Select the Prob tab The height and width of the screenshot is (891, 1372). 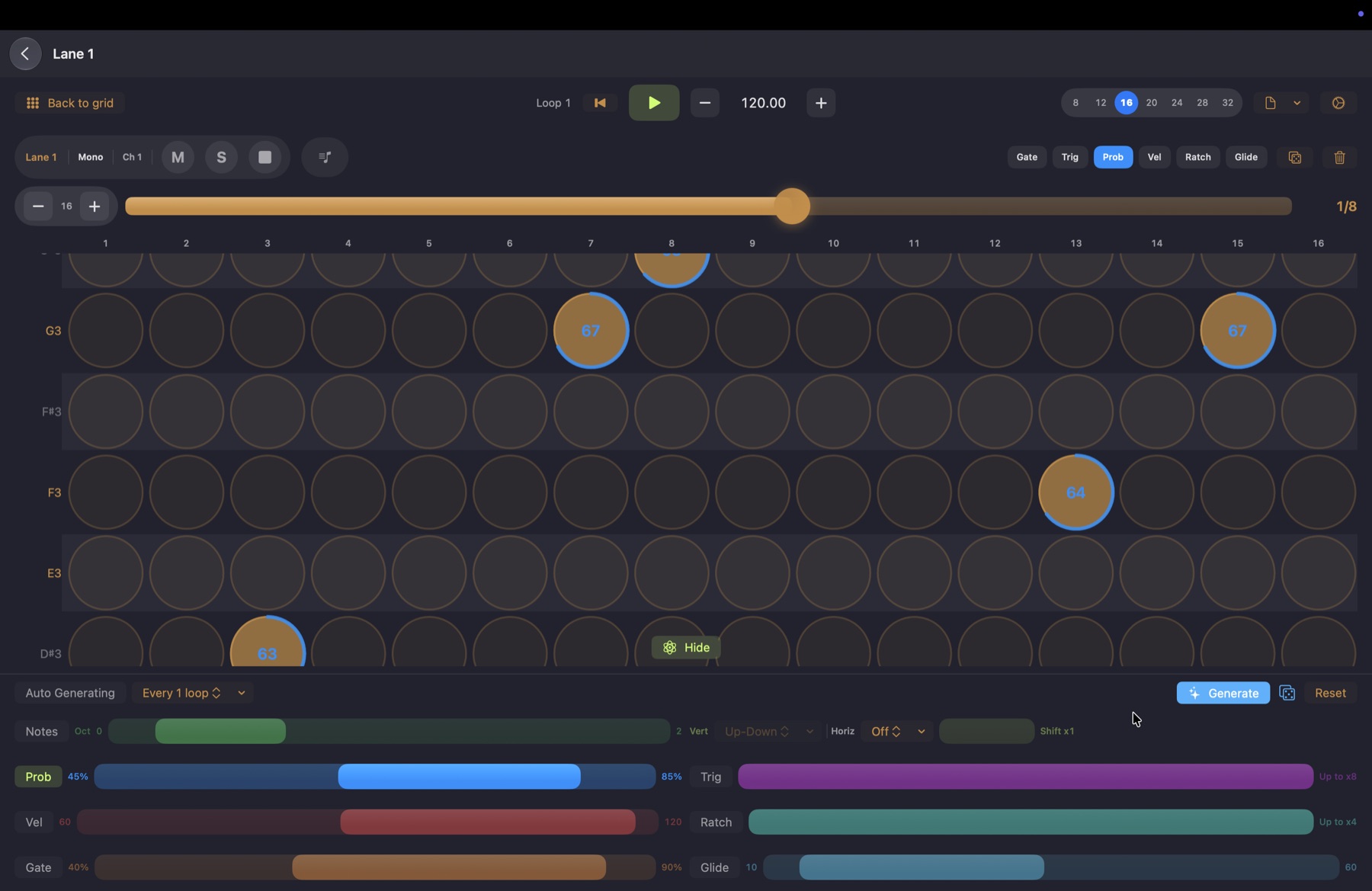click(1113, 157)
